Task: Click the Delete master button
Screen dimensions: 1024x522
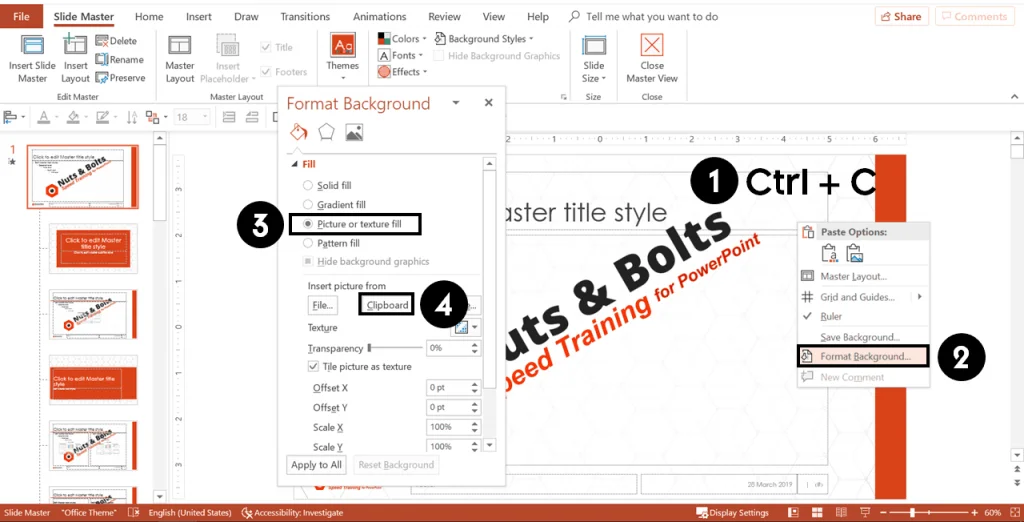Action: tap(116, 41)
